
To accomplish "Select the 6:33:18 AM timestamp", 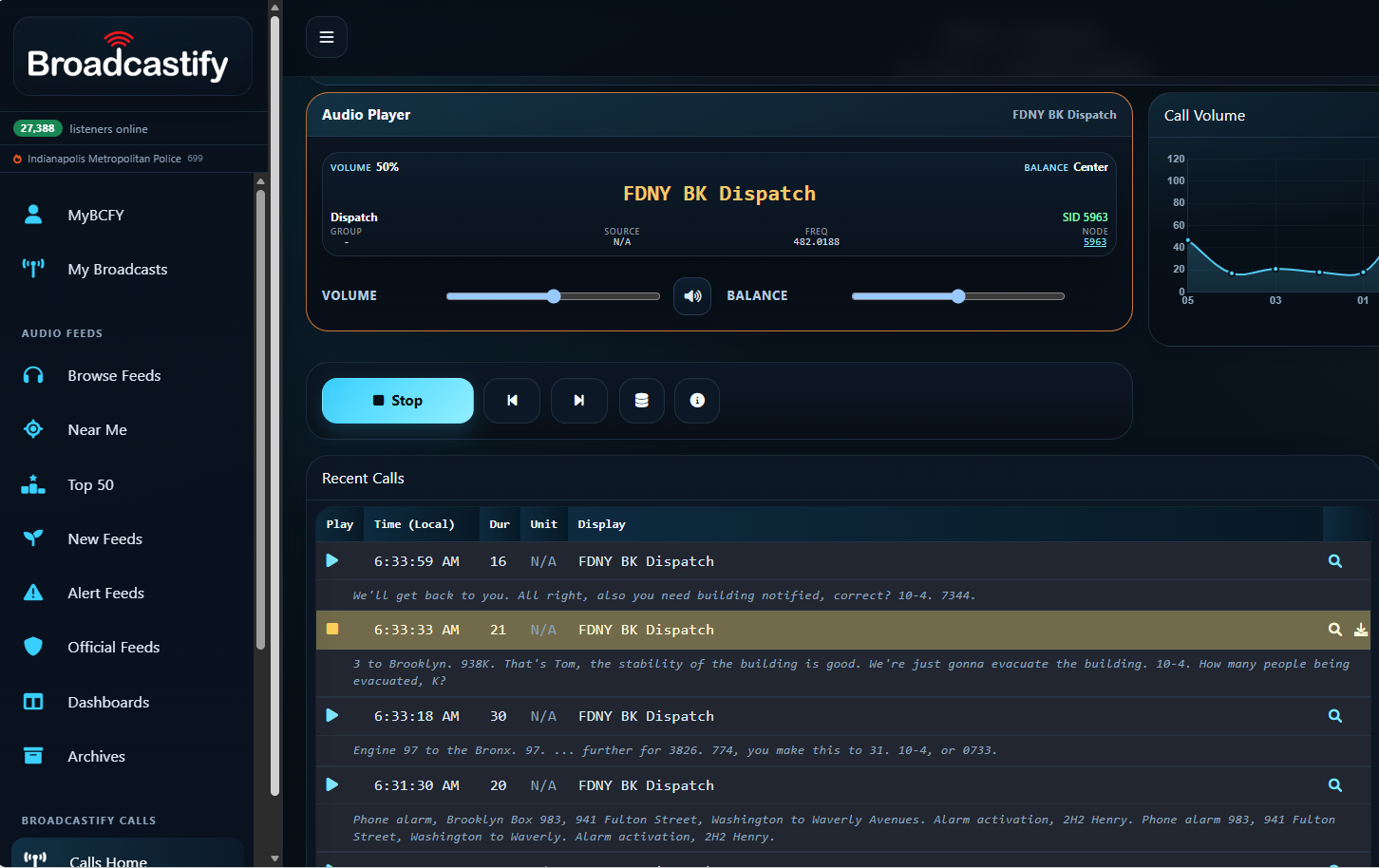I will (417, 716).
